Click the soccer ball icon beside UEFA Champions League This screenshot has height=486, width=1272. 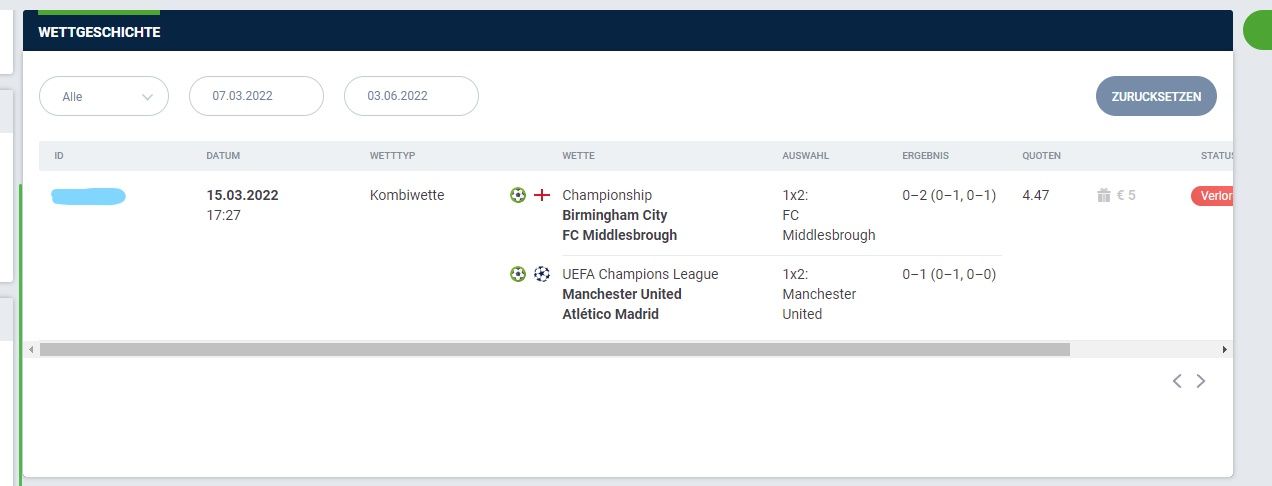[x=518, y=274]
